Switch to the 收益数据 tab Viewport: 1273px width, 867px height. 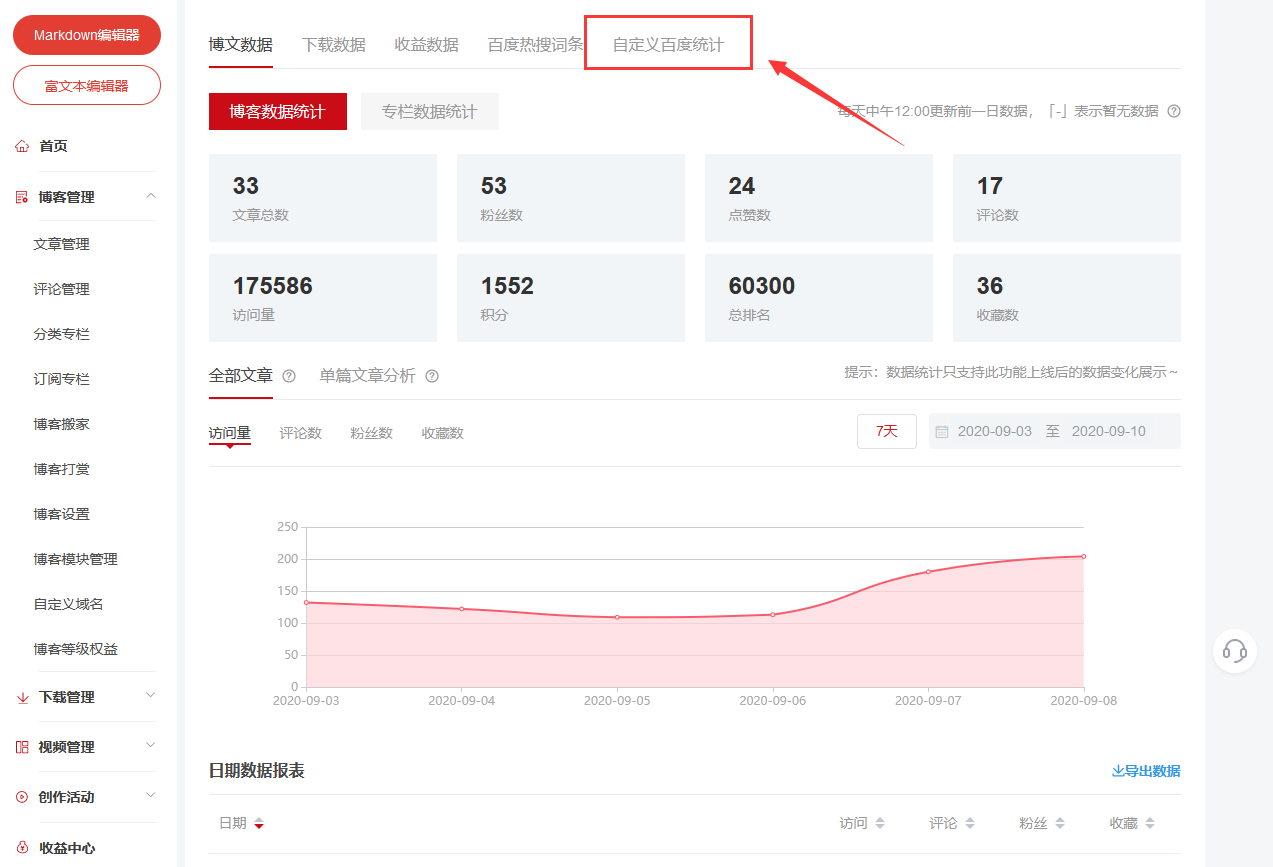coord(427,45)
